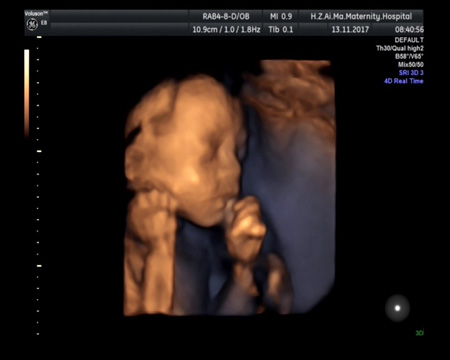This screenshot has height=360, width=450.
Task: Click the 13.11.2017 date field
Action: point(350,30)
